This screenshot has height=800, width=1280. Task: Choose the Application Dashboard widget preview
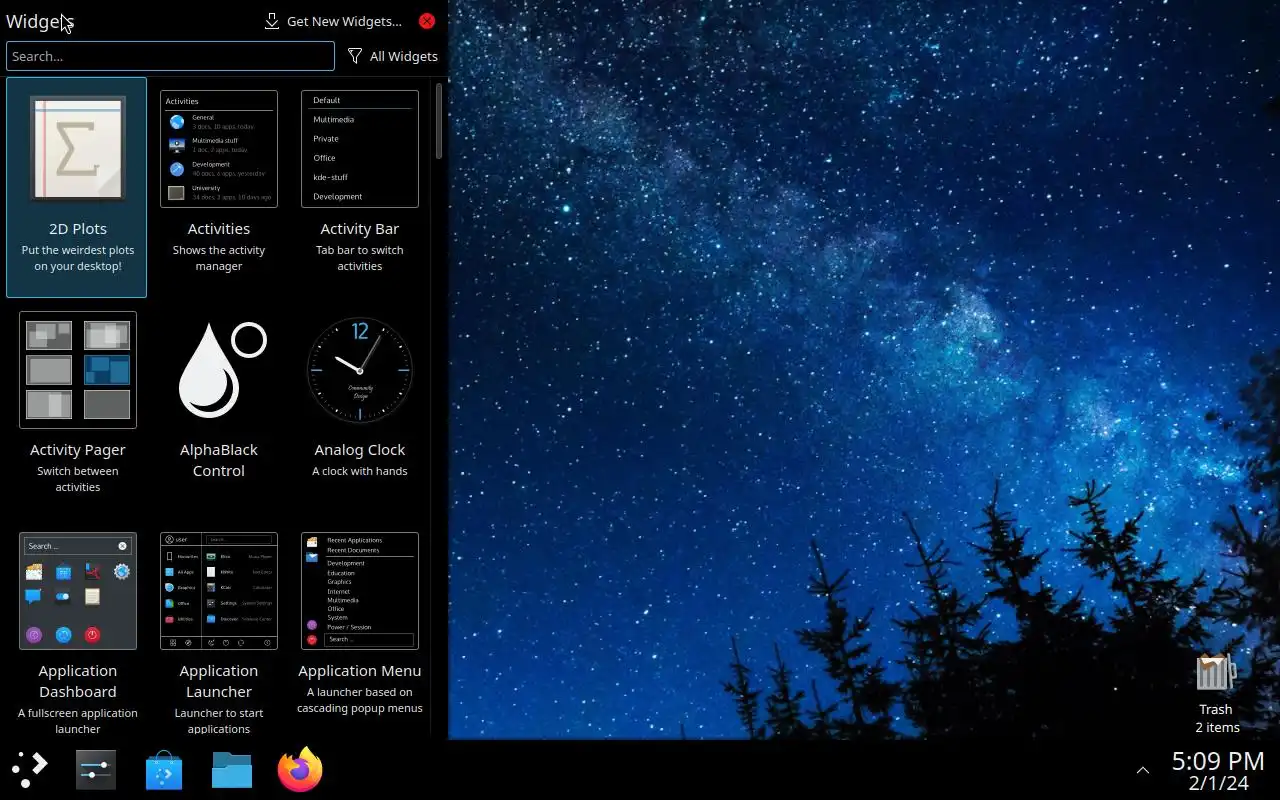pos(78,591)
